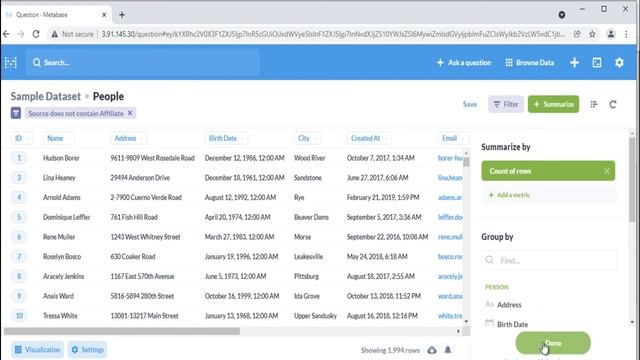Click the Done button
This screenshot has height=360, width=640.
point(553,343)
